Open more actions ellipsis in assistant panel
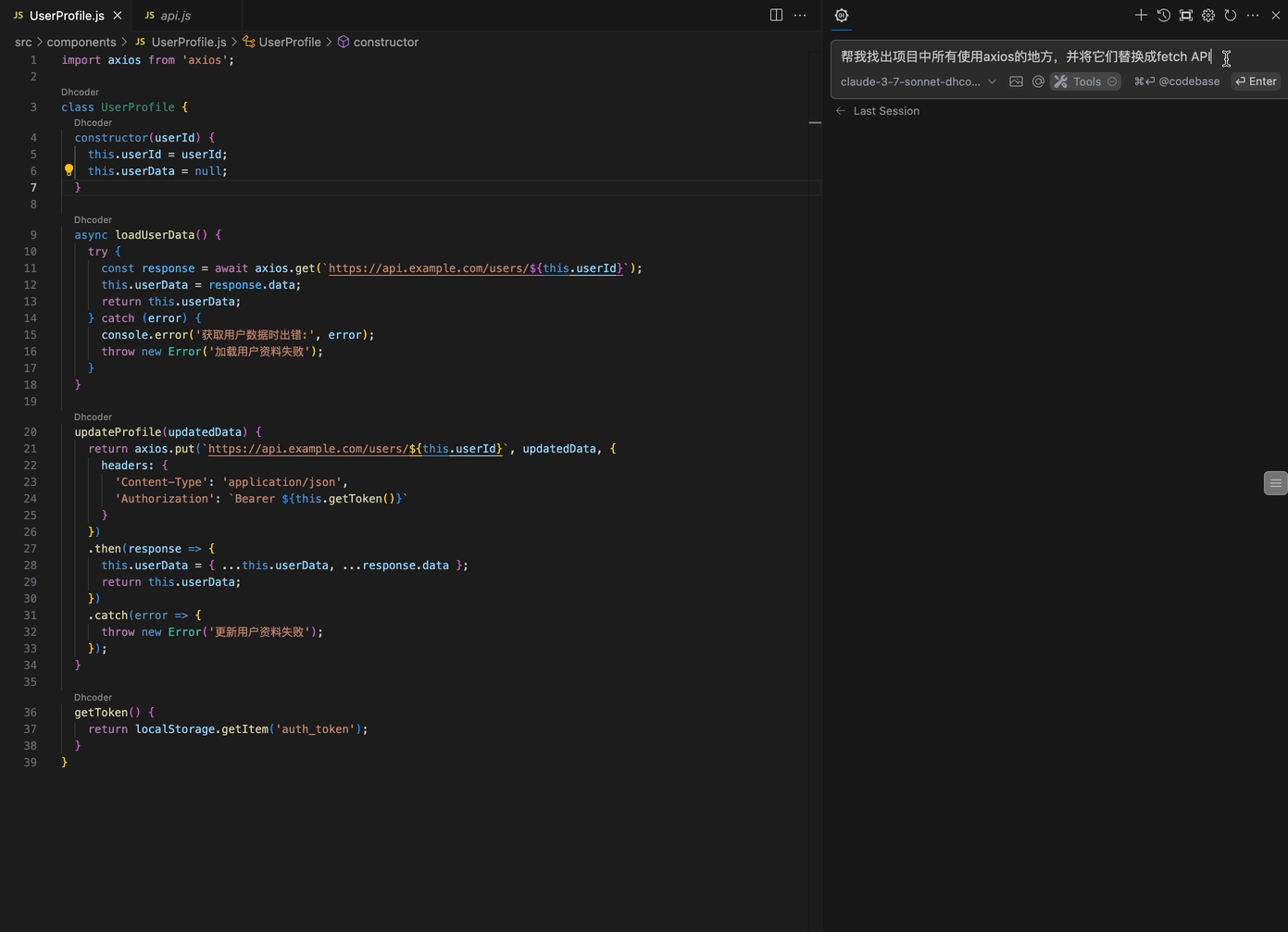 tap(1253, 15)
